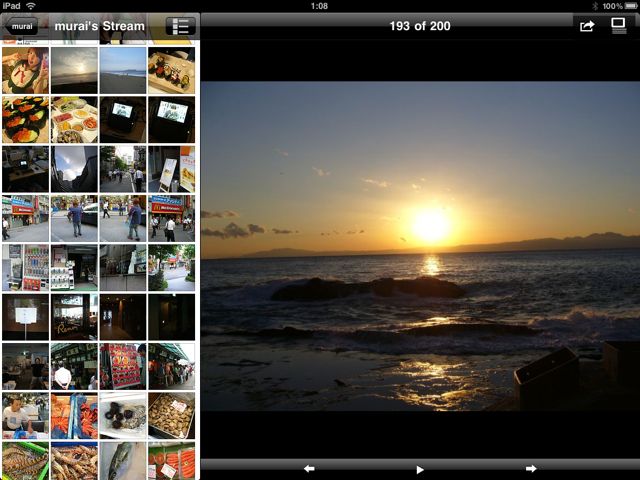Tap the 193 of 200 counter
The height and width of the screenshot is (480, 640).
[x=420, y=26]
